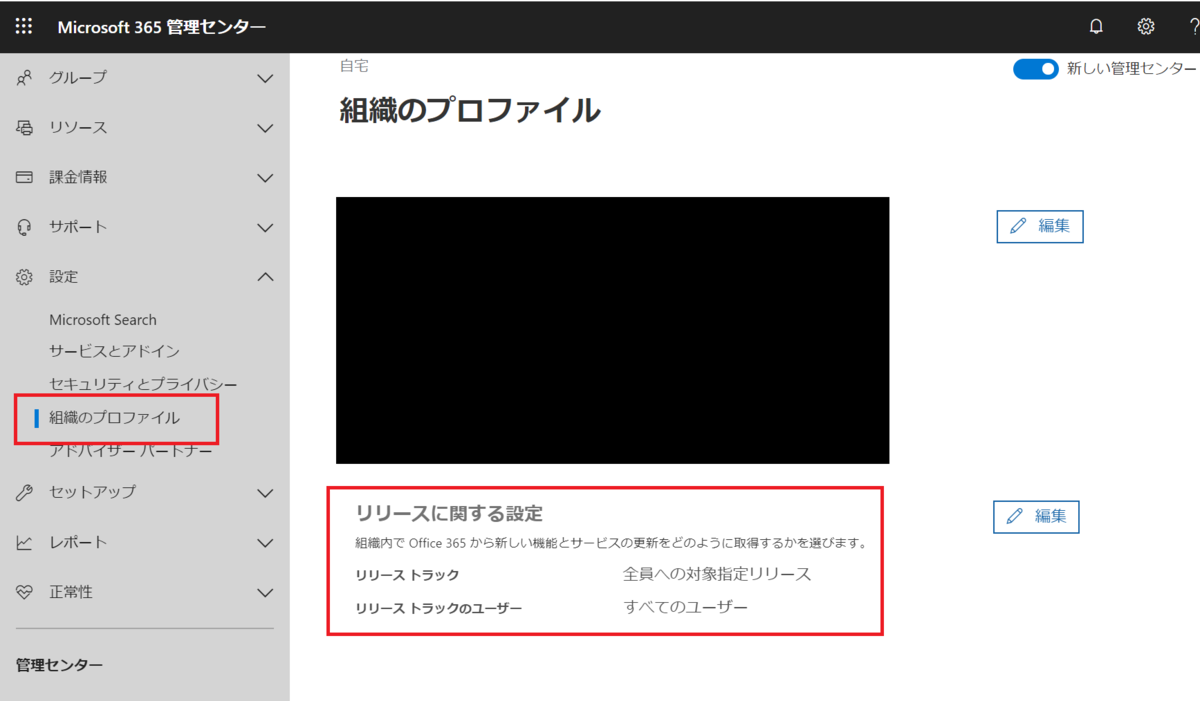Click the 自宅 breadcrumb text
The image size is (1200, 701).
[x=354, y=66]
